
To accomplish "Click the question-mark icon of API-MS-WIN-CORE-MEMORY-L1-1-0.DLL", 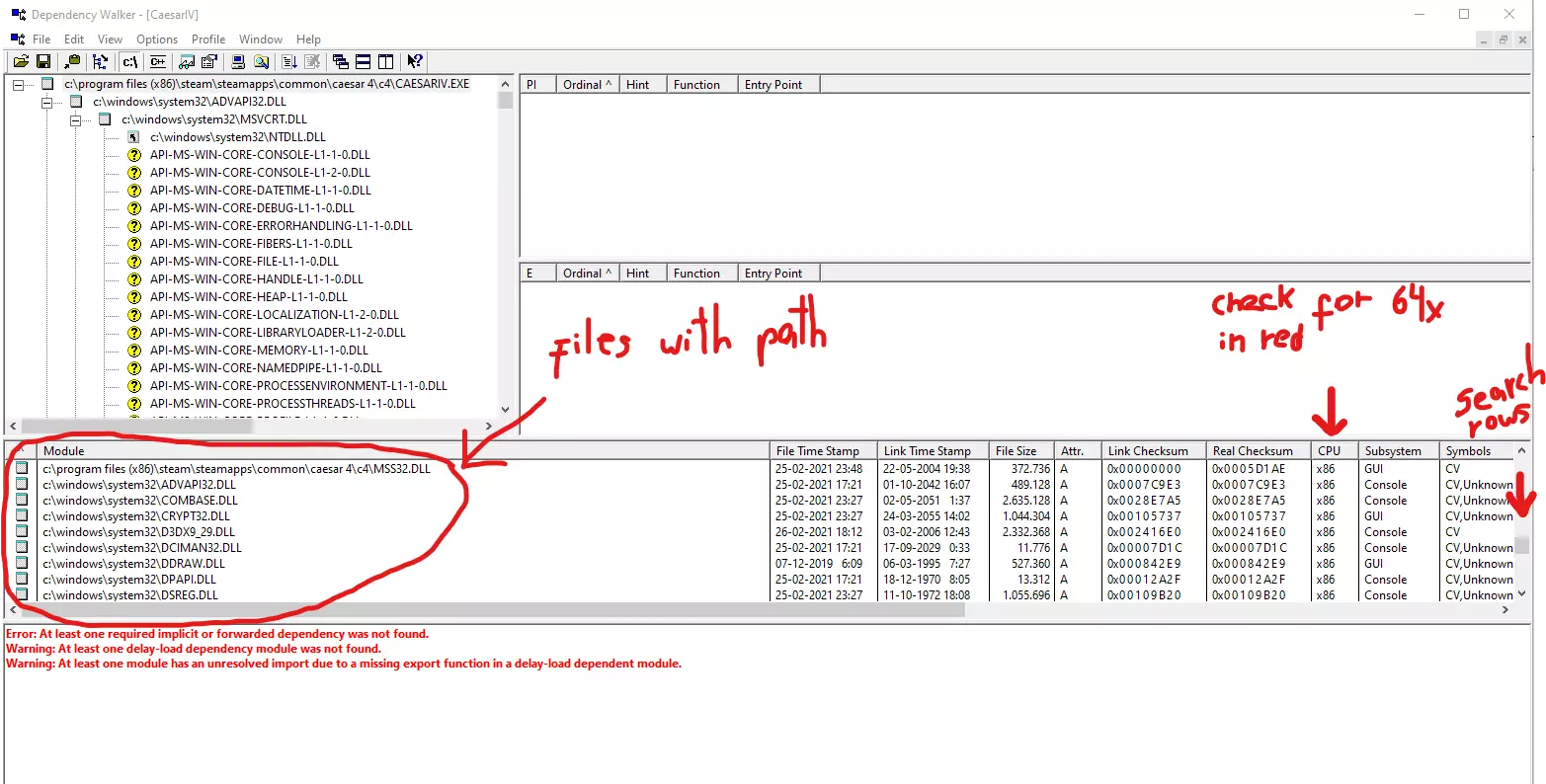I will pyautogui.click(x=134, y=351).
